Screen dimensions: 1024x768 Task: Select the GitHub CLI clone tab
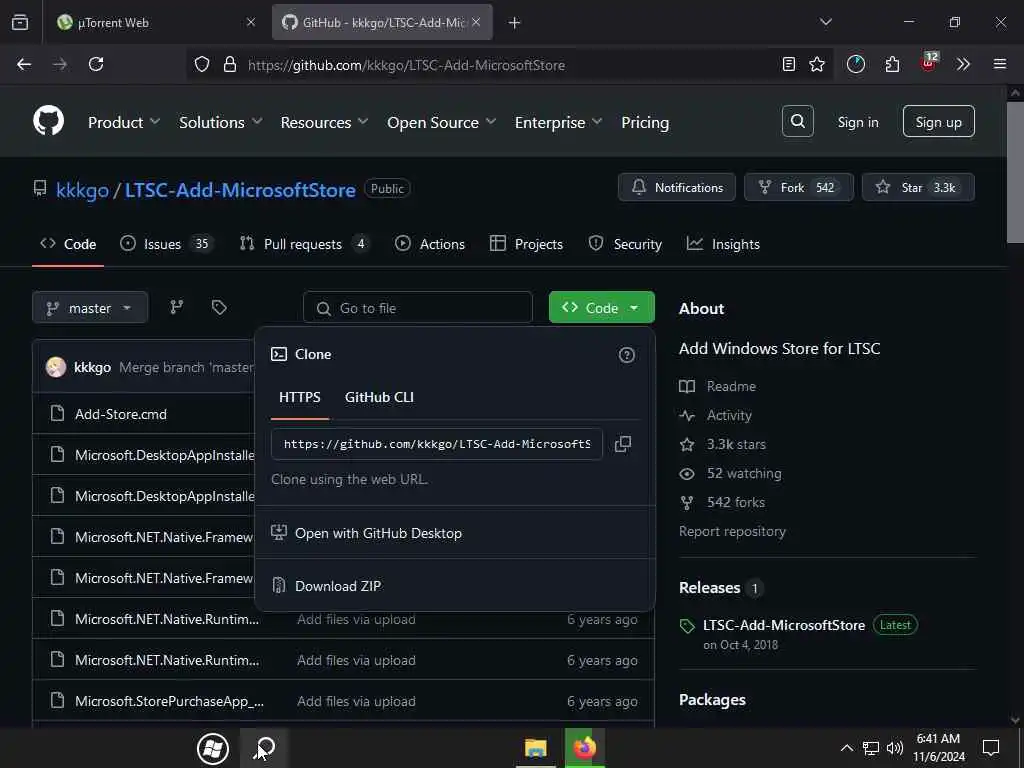click(x=379, y=397)
